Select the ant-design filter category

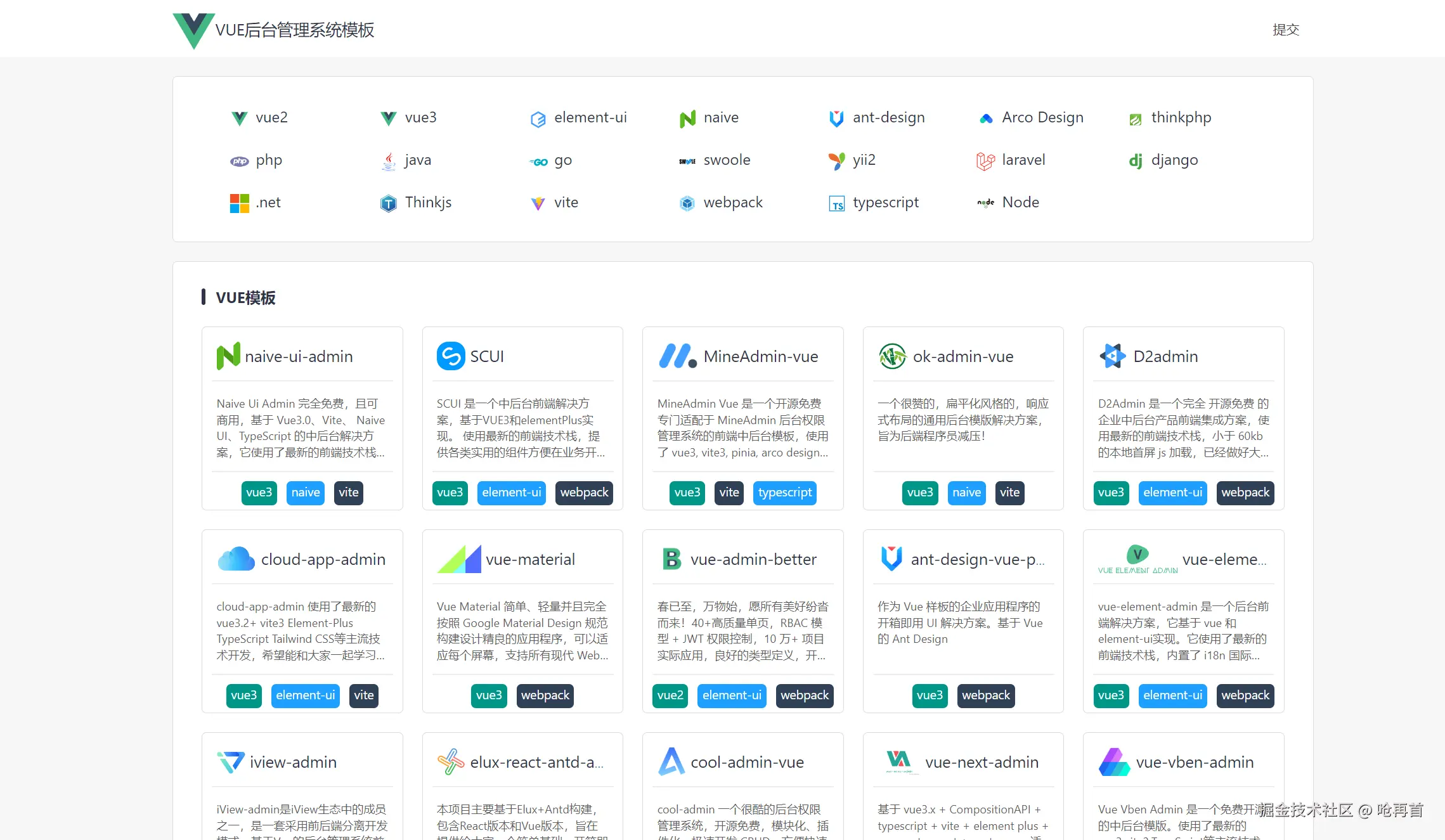point(888,117)
